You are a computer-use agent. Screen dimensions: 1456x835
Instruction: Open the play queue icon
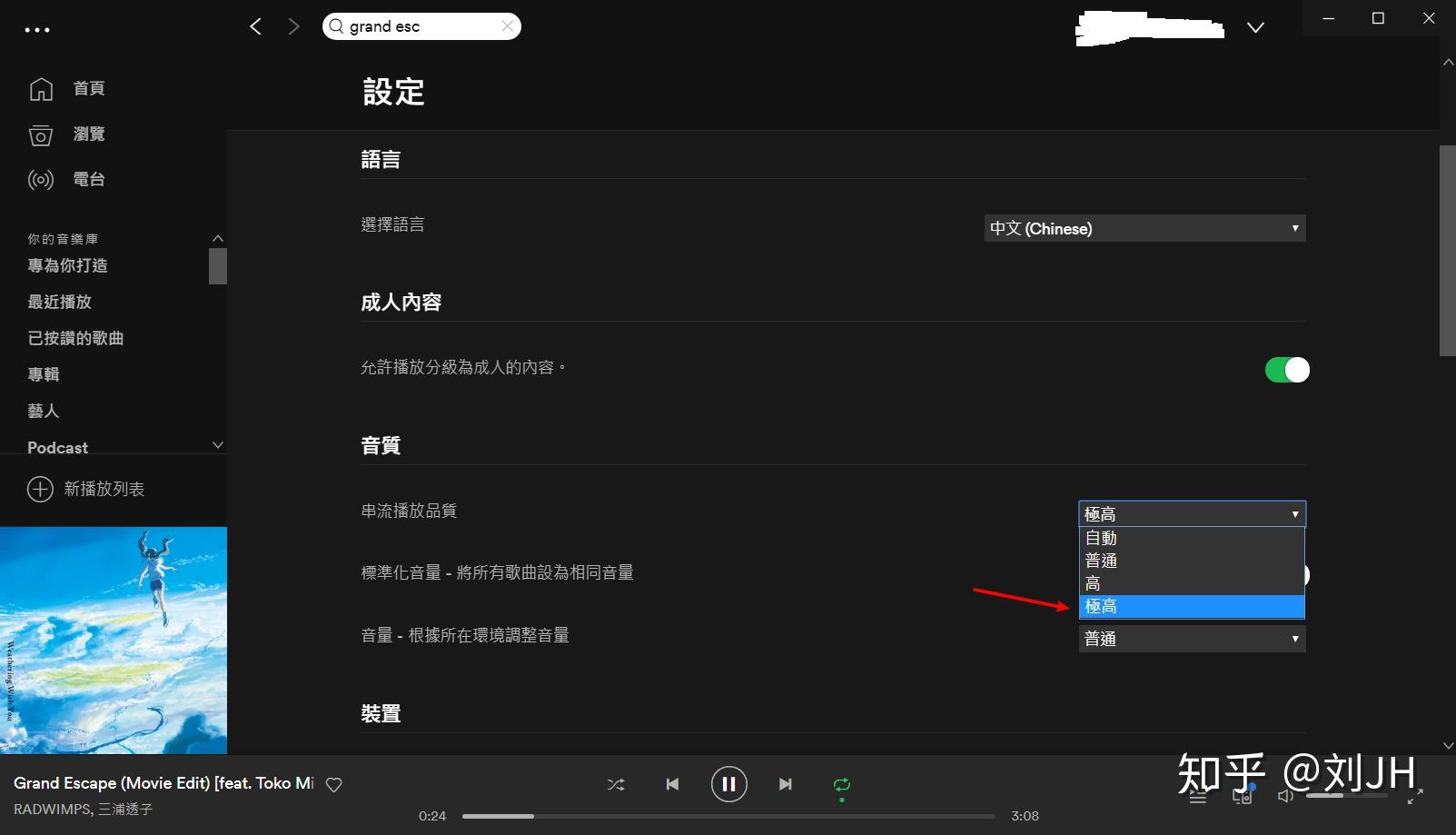pos(1198,795)
